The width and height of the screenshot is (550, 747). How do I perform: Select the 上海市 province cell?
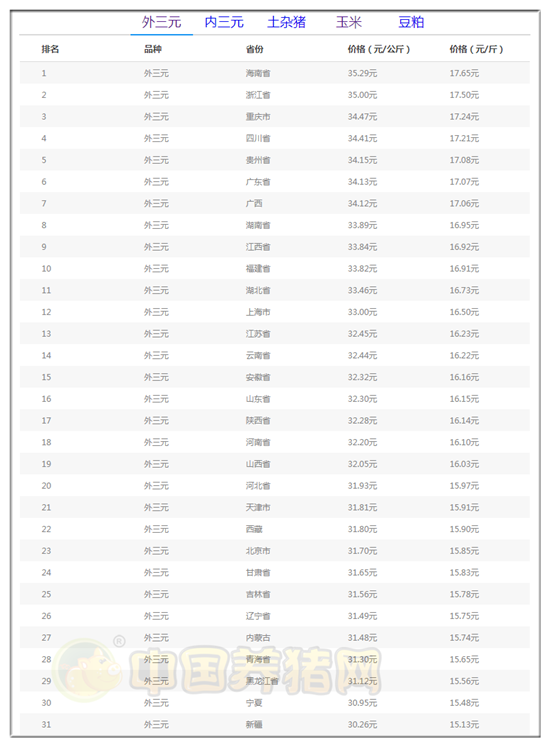[258, 312]
